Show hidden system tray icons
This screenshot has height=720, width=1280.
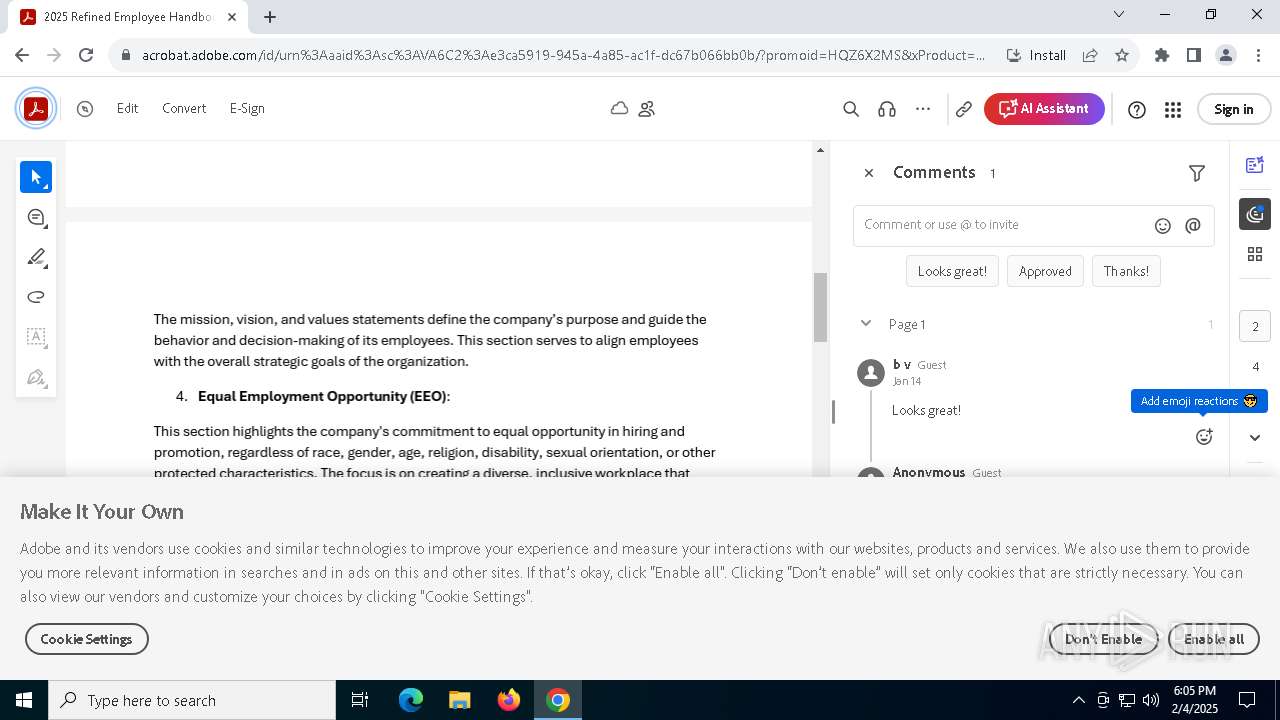point(1078,700)
